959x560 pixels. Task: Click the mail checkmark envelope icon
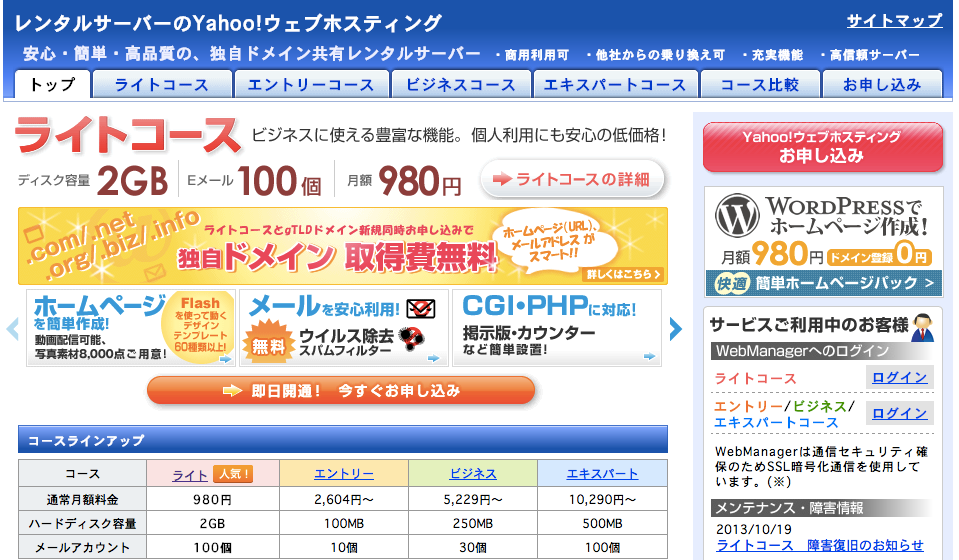[421, 308]
